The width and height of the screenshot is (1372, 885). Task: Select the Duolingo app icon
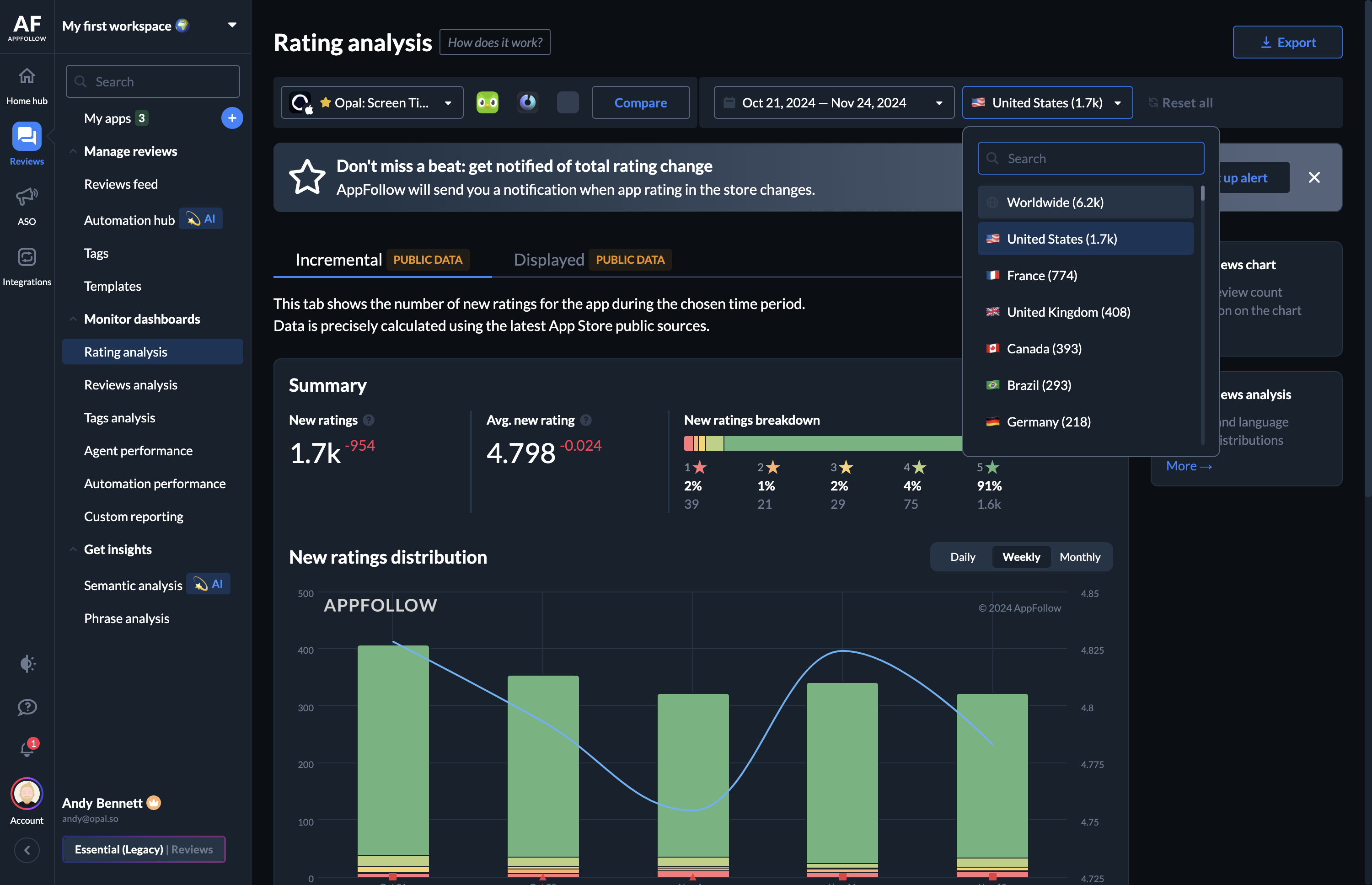pyautogui.click(x=487, y=103)
